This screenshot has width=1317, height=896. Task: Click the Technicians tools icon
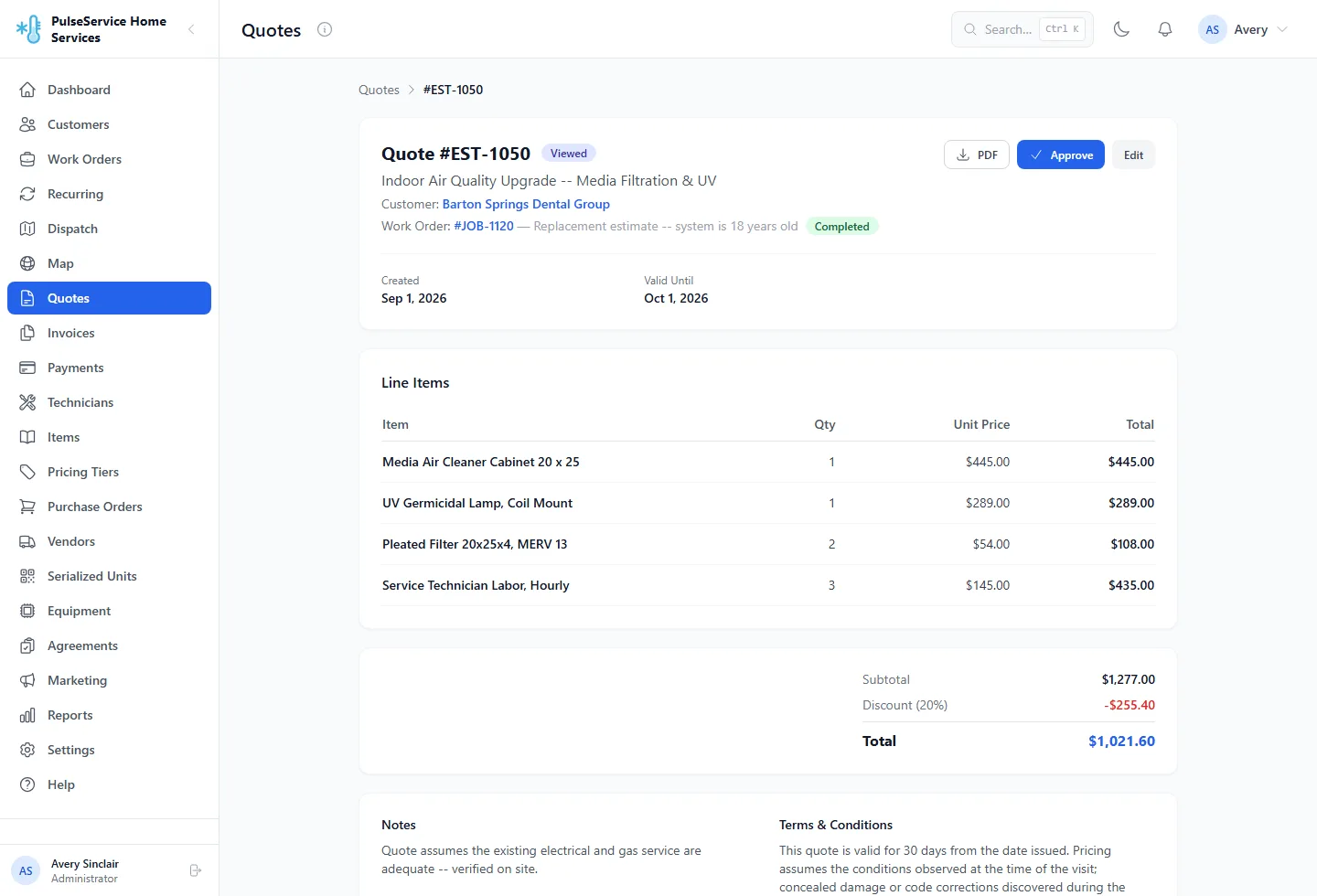click(x=27, y=402)
